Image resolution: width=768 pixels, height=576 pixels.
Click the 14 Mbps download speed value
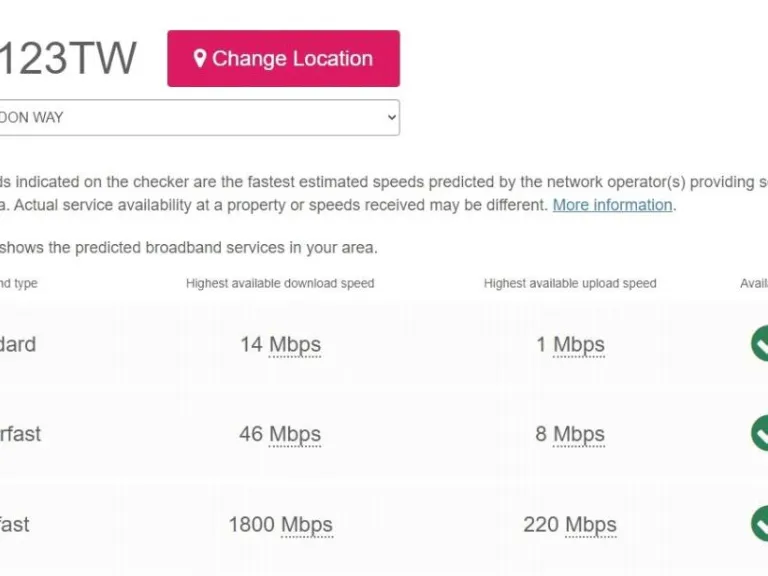(280, 345)
